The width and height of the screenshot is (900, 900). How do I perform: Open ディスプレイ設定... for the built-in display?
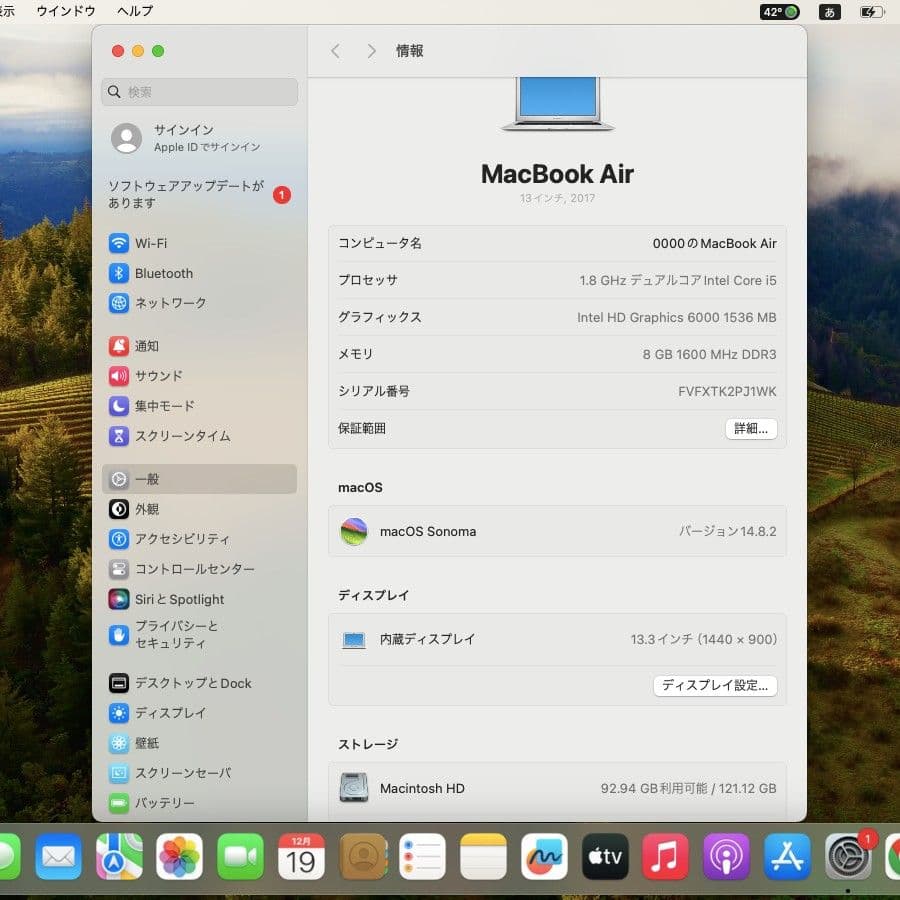coord(715,686)
